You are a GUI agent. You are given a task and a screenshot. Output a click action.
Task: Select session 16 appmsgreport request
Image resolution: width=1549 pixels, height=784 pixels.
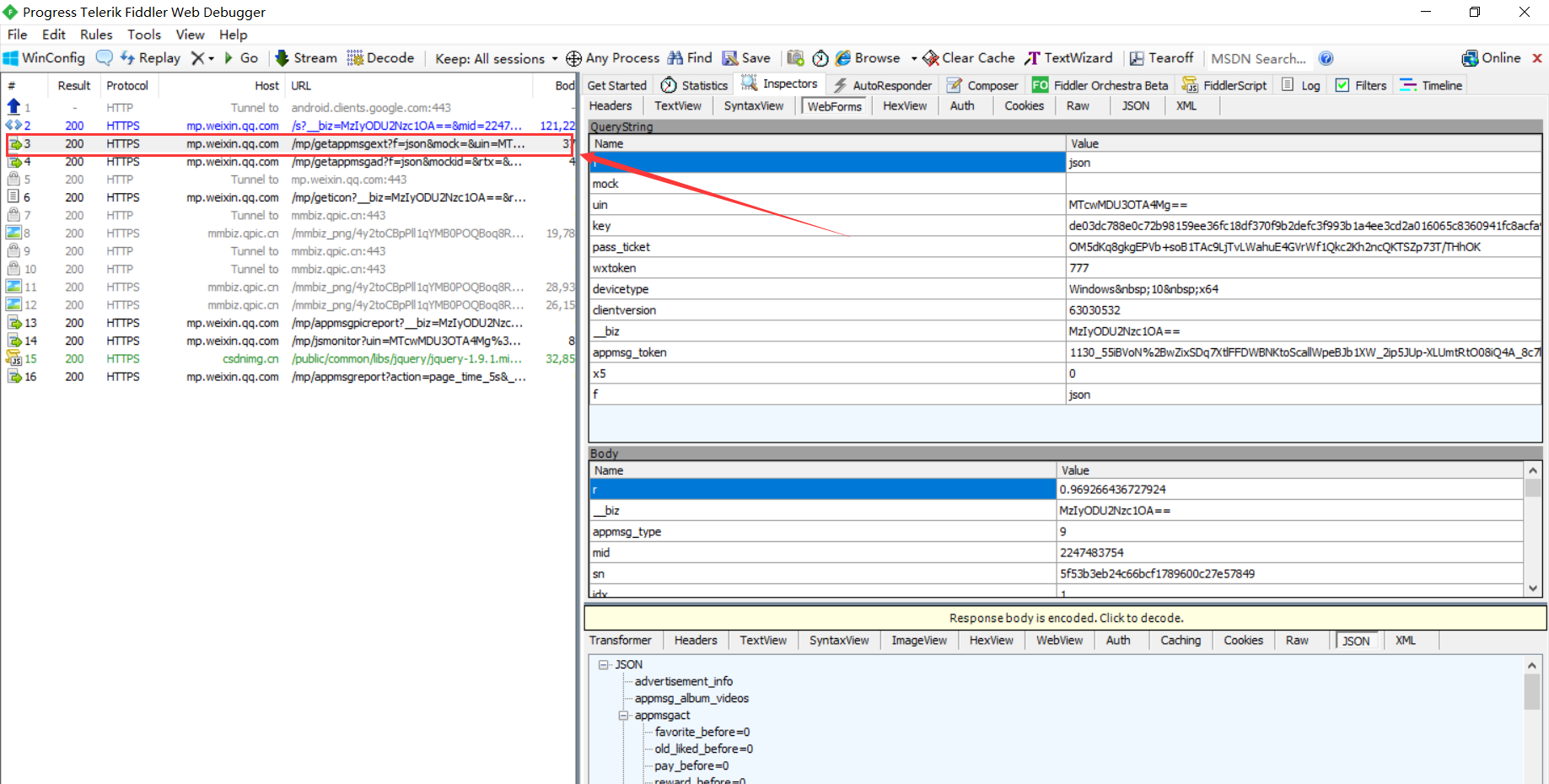[x=289, y=377]
